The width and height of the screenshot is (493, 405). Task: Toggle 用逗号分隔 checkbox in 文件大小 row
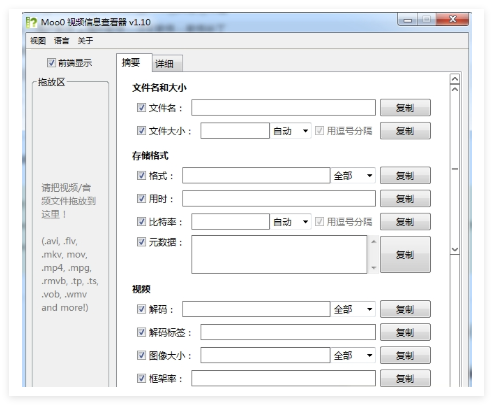coord(319,131)
